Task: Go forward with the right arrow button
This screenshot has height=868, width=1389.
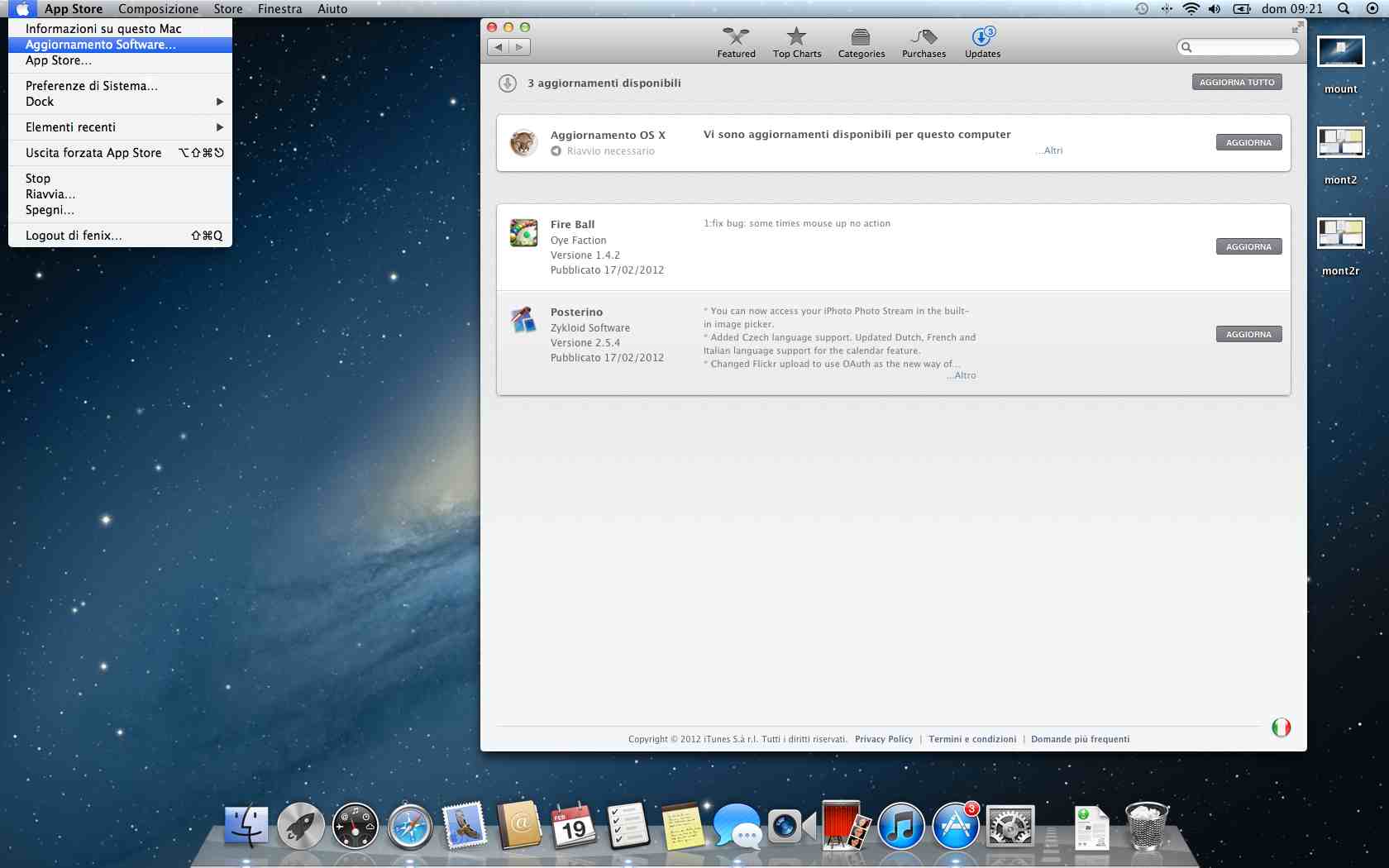Action: tap(519, 47)
